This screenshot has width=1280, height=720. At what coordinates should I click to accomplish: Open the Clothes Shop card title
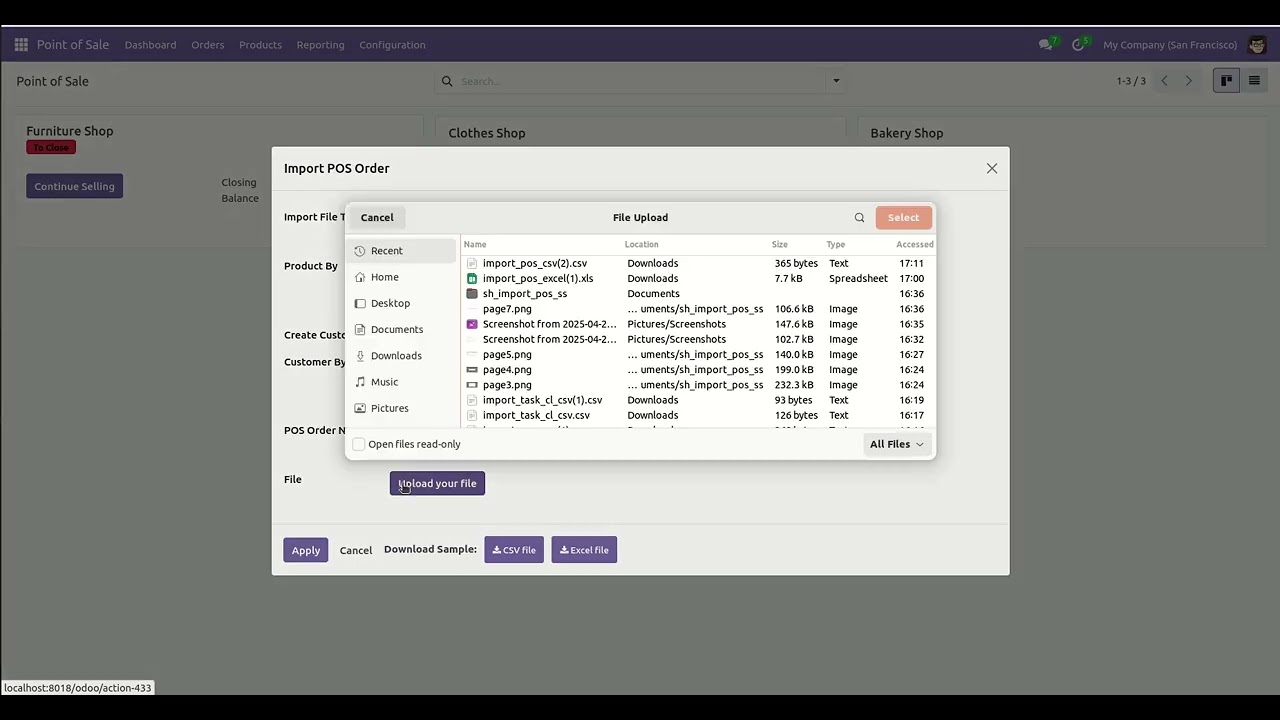coord(487,133)
